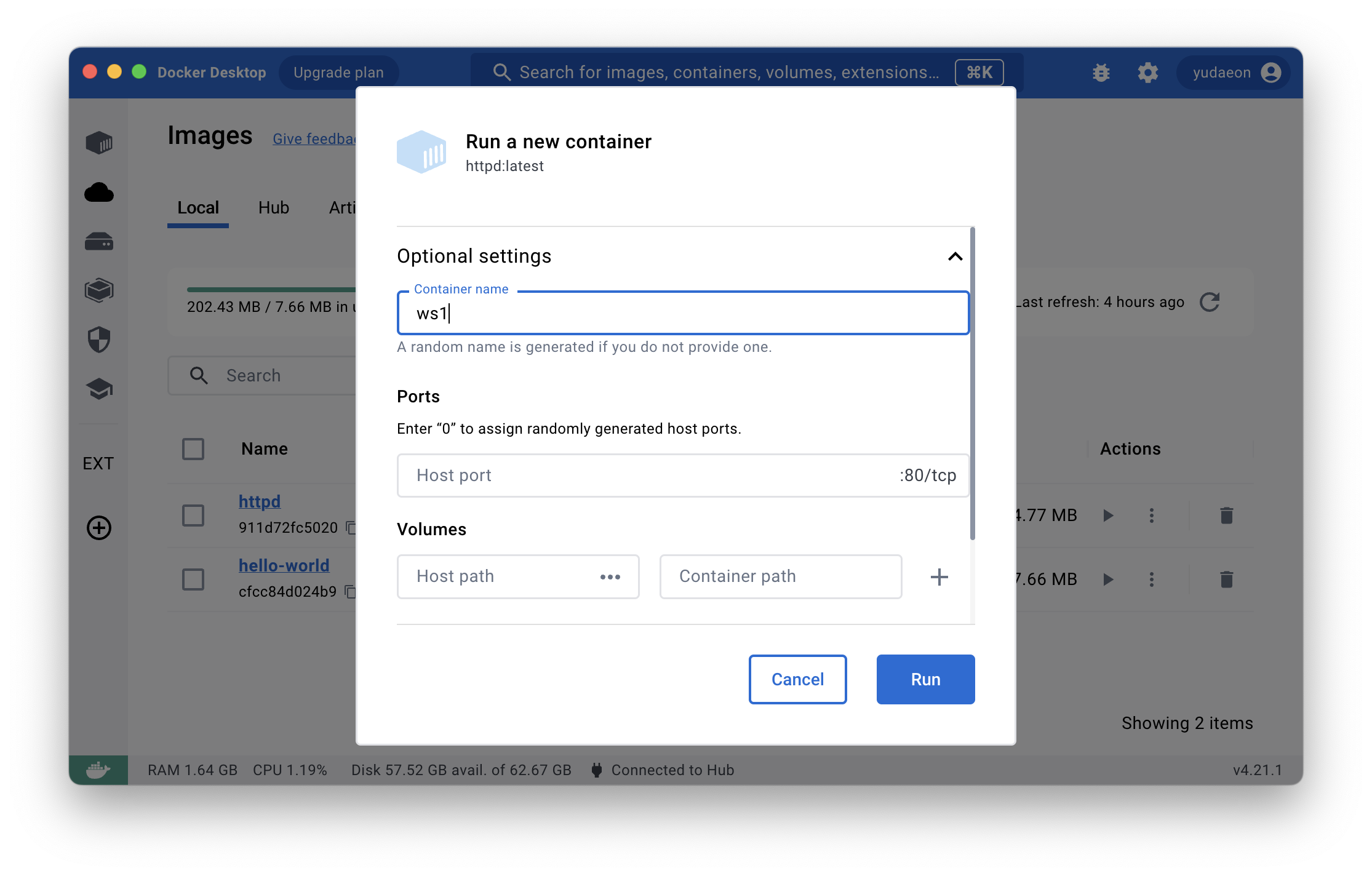Open Learning Center graduation cap icon

99,389
